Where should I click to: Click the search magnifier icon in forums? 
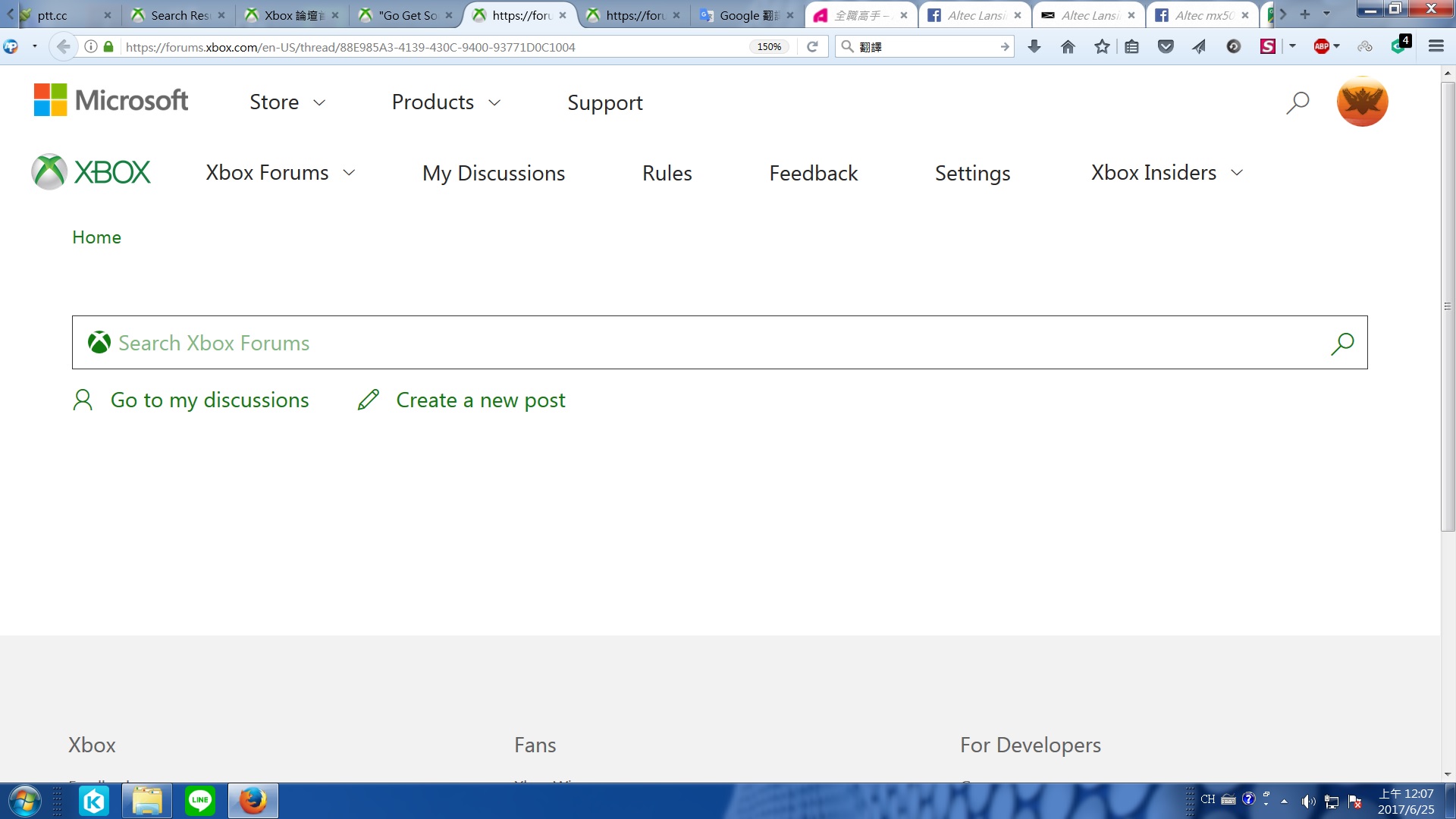tap(1342, 343)
